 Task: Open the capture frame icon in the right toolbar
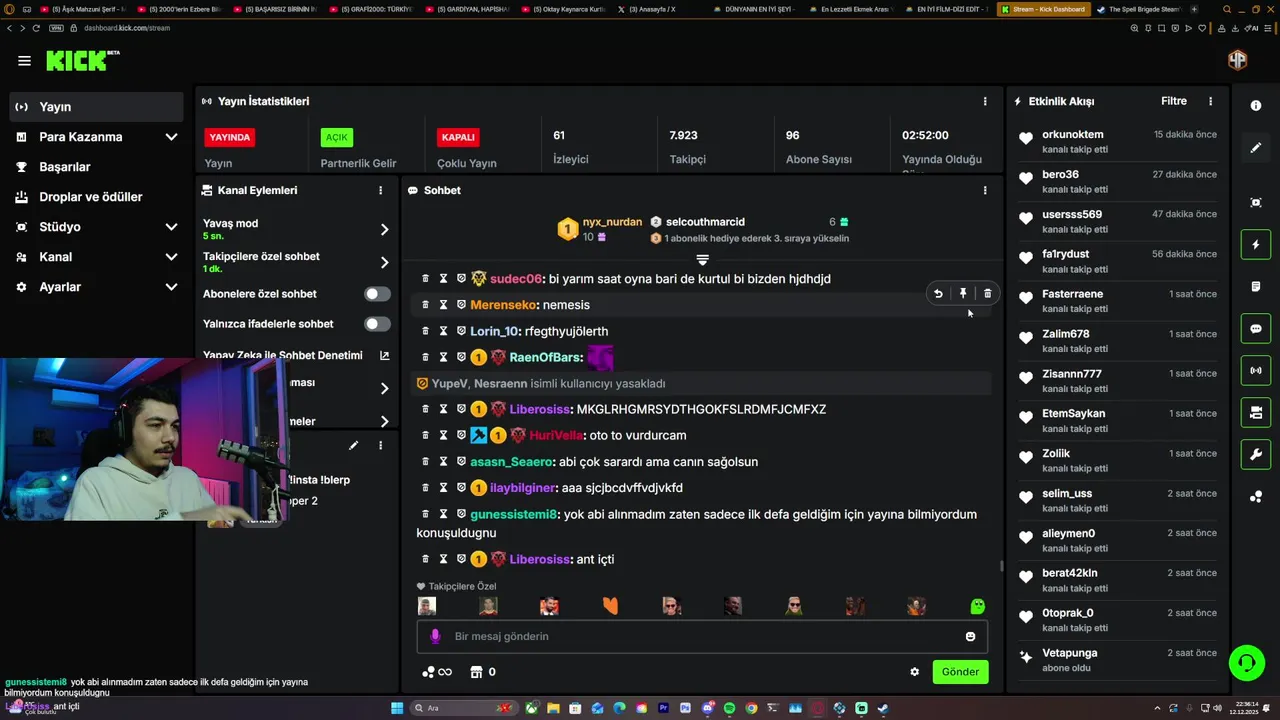coord(1256,203)
